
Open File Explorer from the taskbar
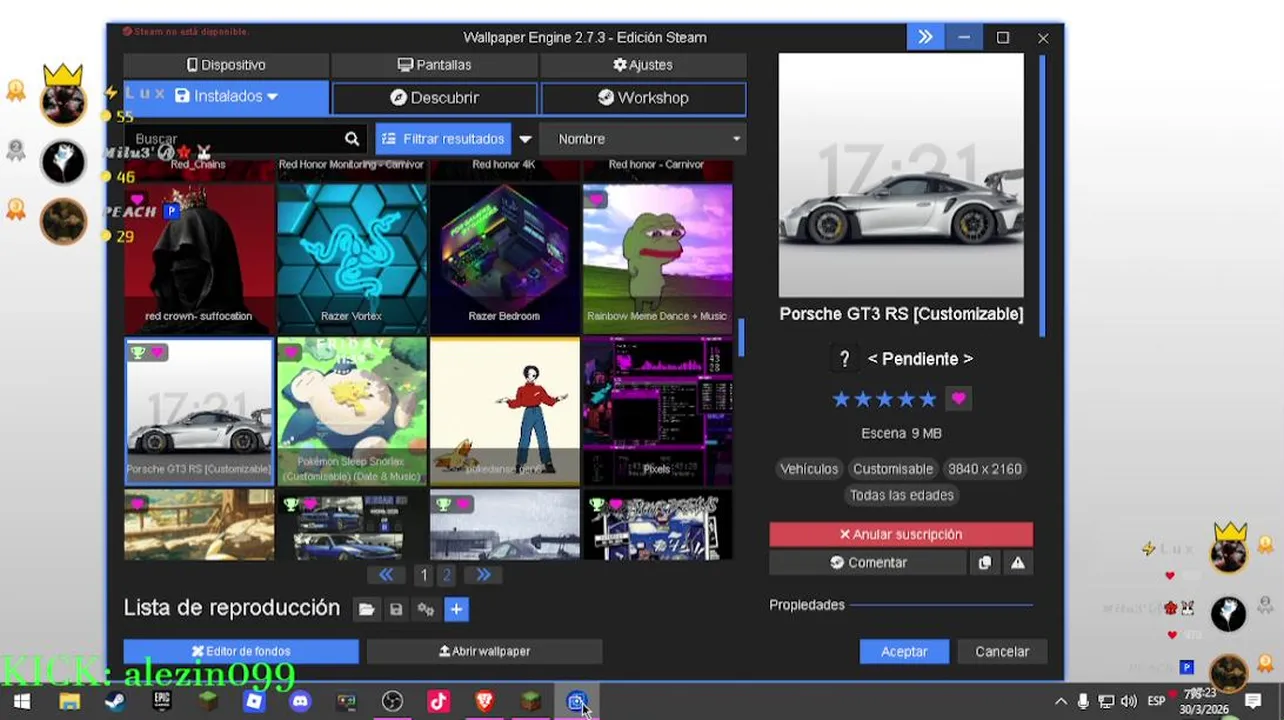69,702
